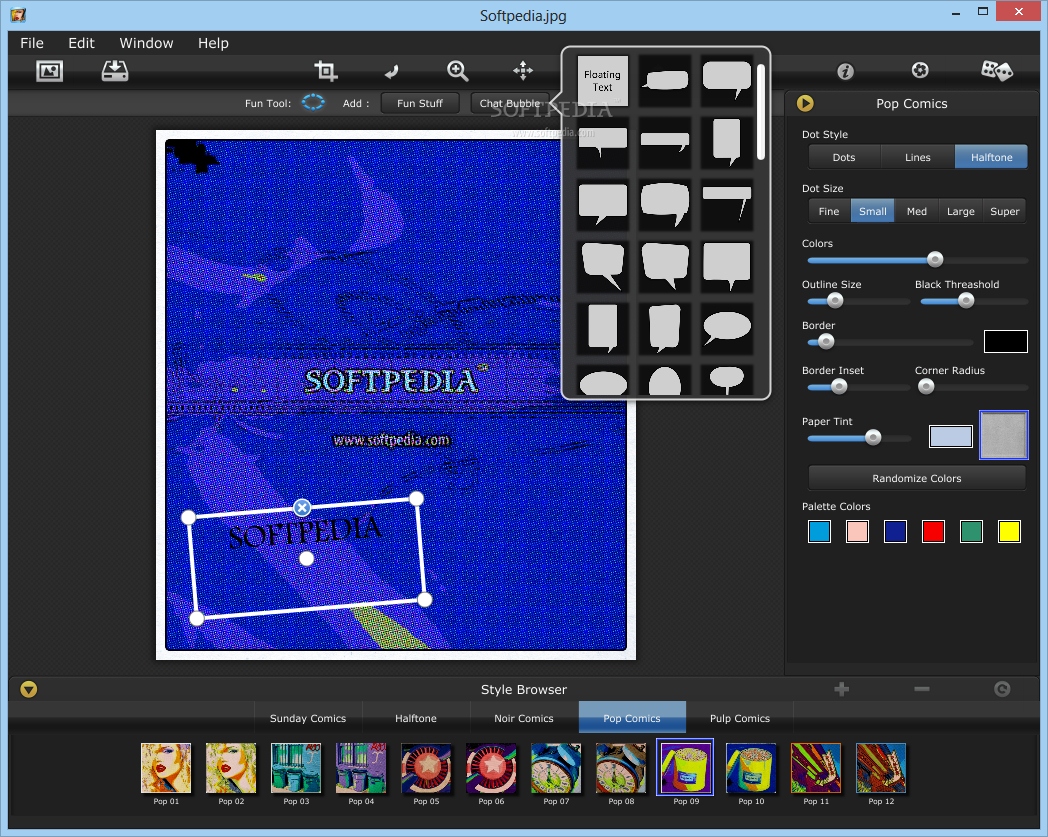Image resolution: width=1048 pixels, height=837 pixels.
Task: Select the large rectangular bubble, third row left
Action: (x=602, y=204)
